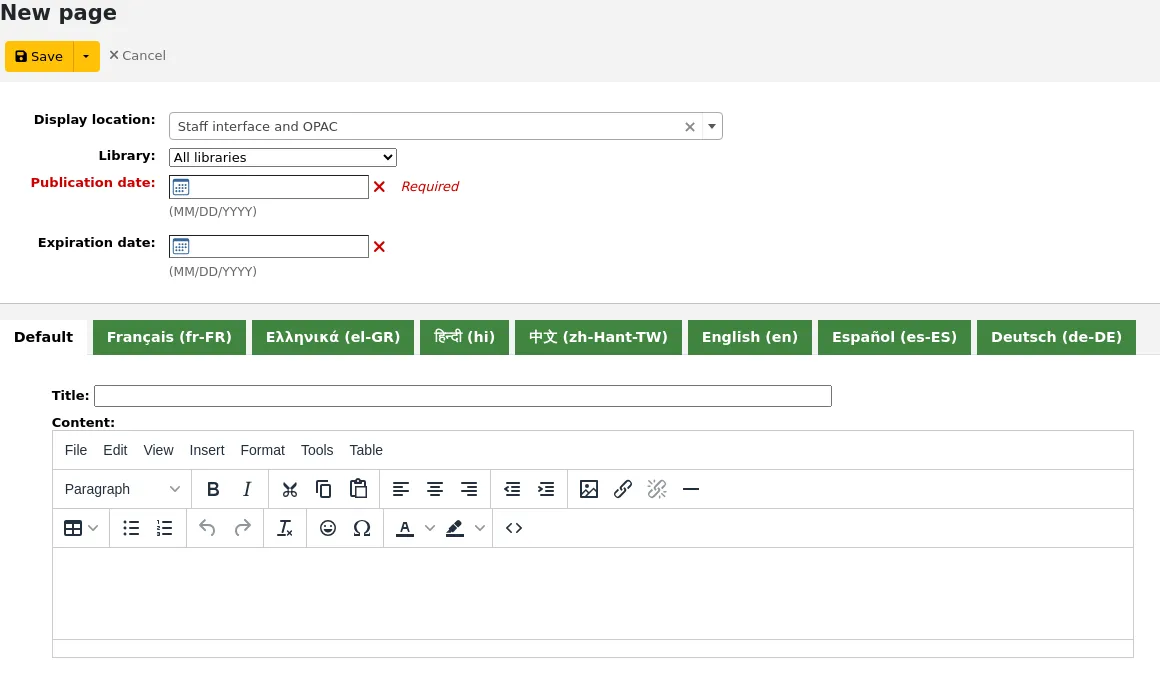Remove link with unlink icon
Viewport: 1160px width, 699px height.
657,489
